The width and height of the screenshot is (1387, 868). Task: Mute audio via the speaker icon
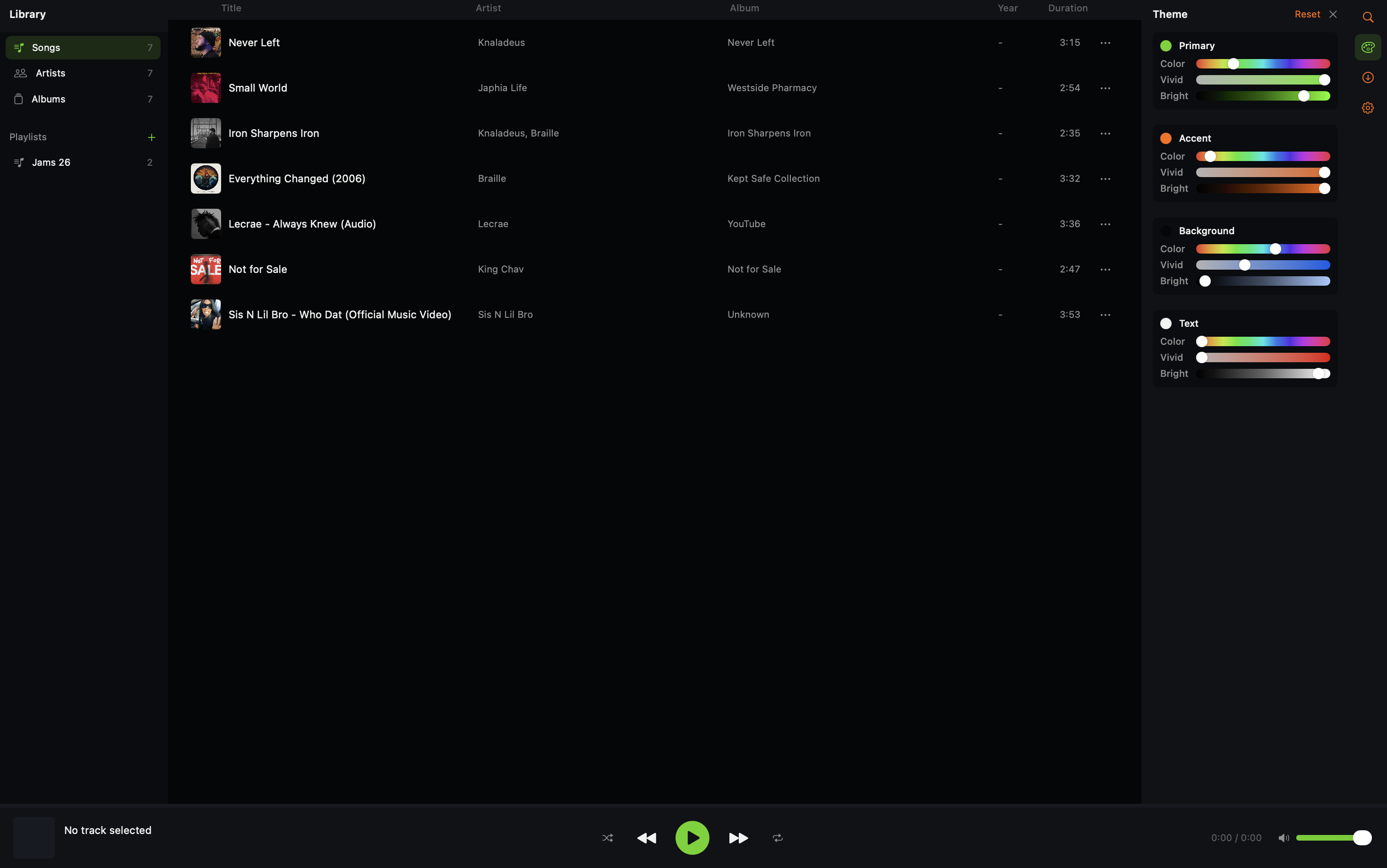pyautogui.click(x=1283, y=838)
